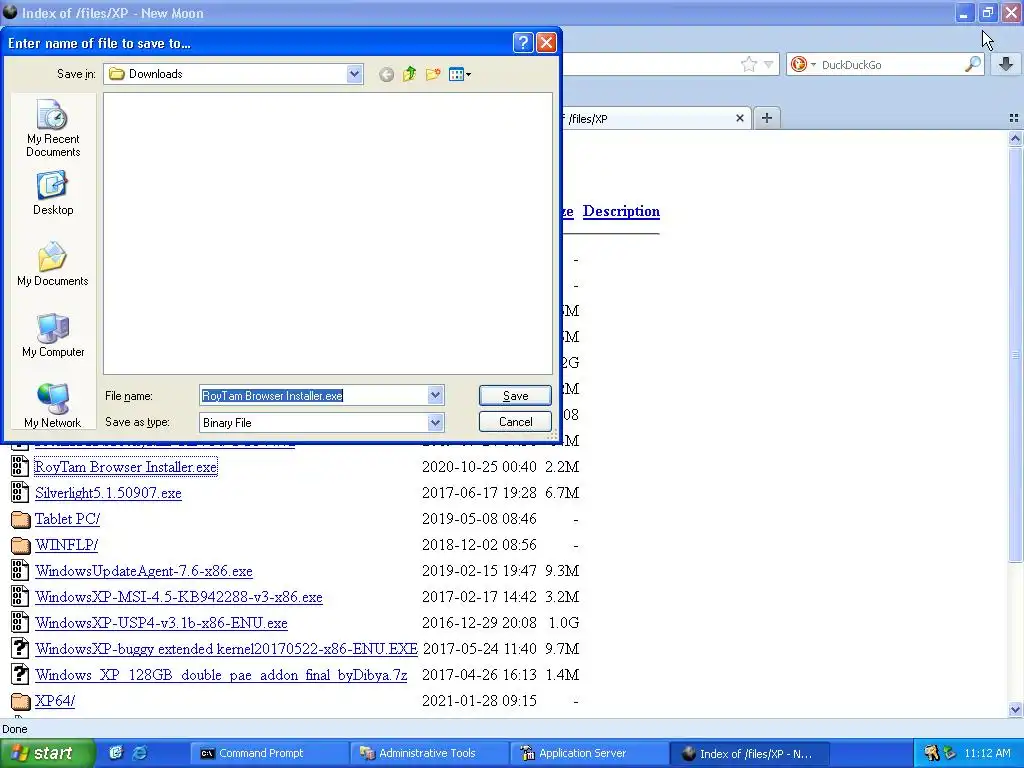
Task: Click the Start button
Action: [x=47, y=753]
